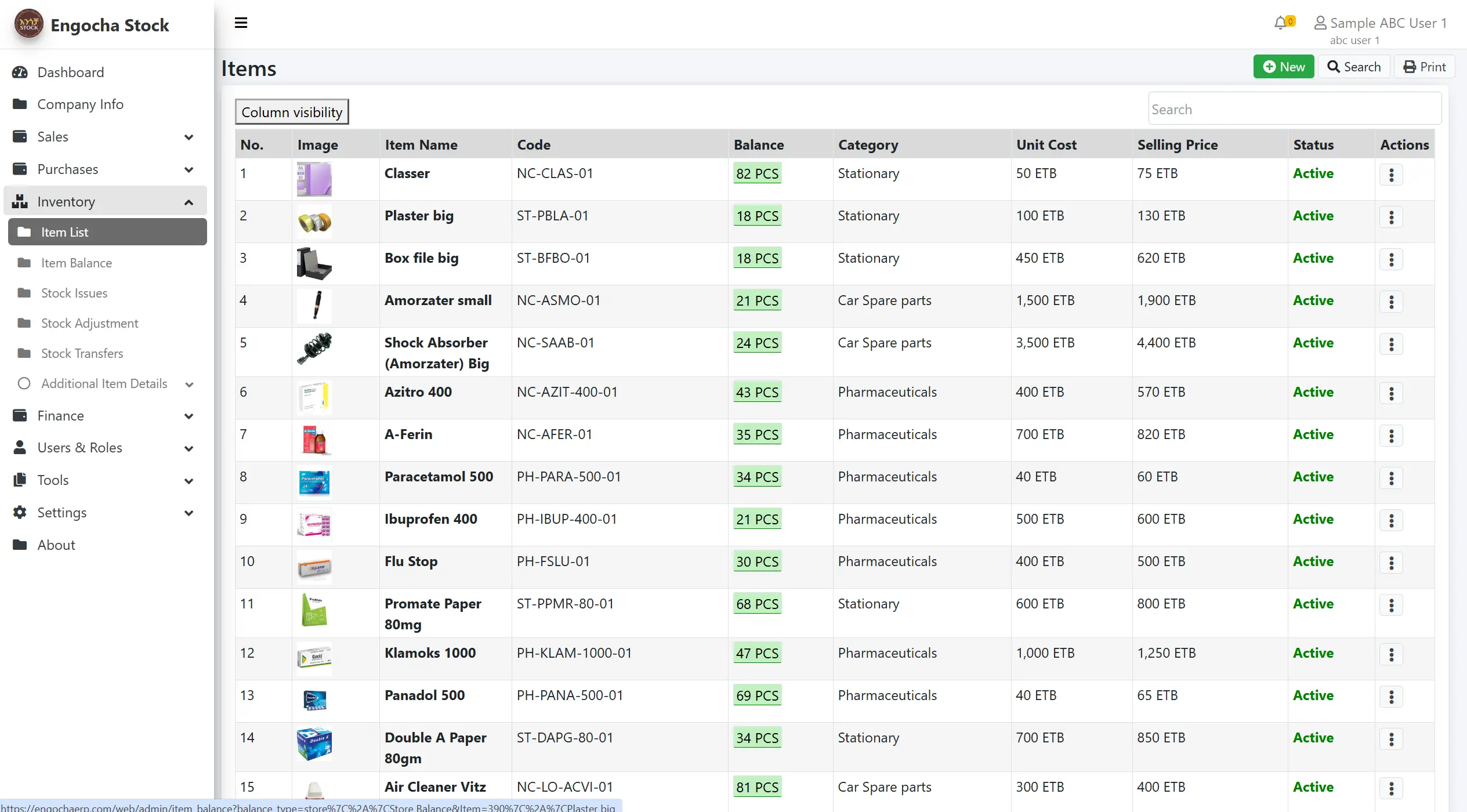Click the Engocha Stock logo
Viewport: 1467px width, 812px height.
coord(28,25)
